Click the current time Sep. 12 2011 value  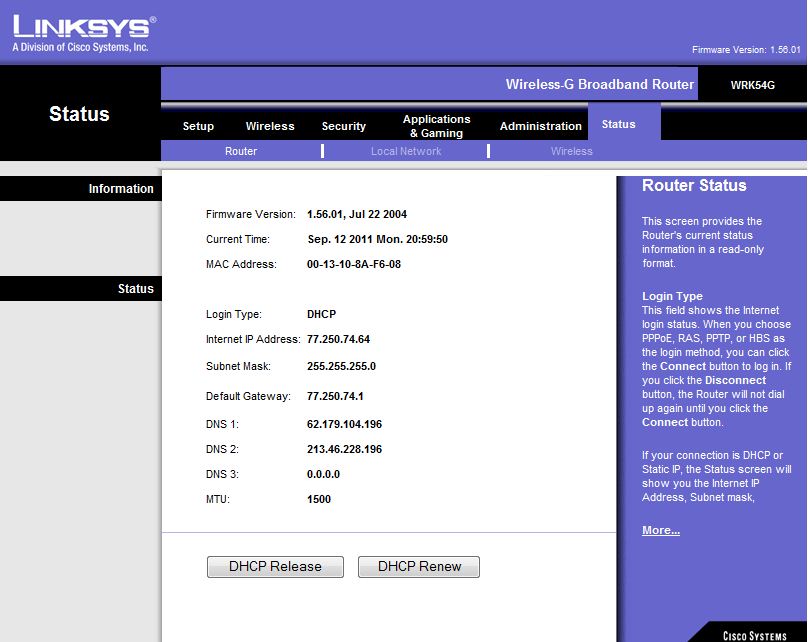[x=378, y=239]
